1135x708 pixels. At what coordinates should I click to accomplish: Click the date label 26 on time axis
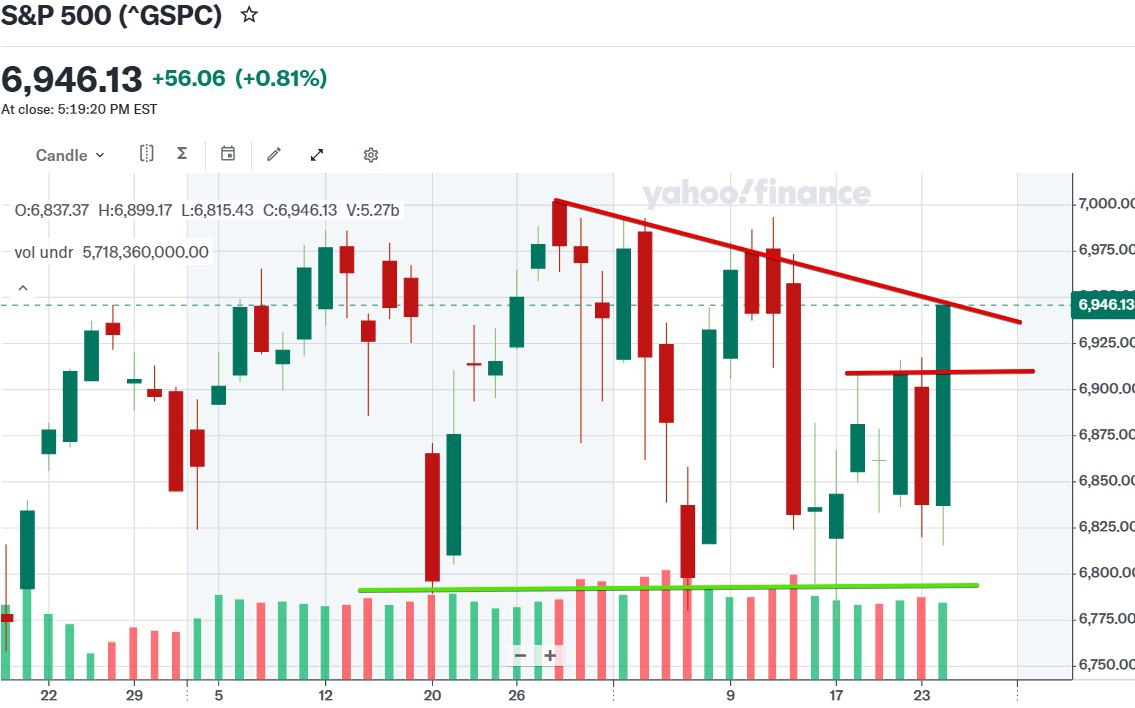click(517, 696)
